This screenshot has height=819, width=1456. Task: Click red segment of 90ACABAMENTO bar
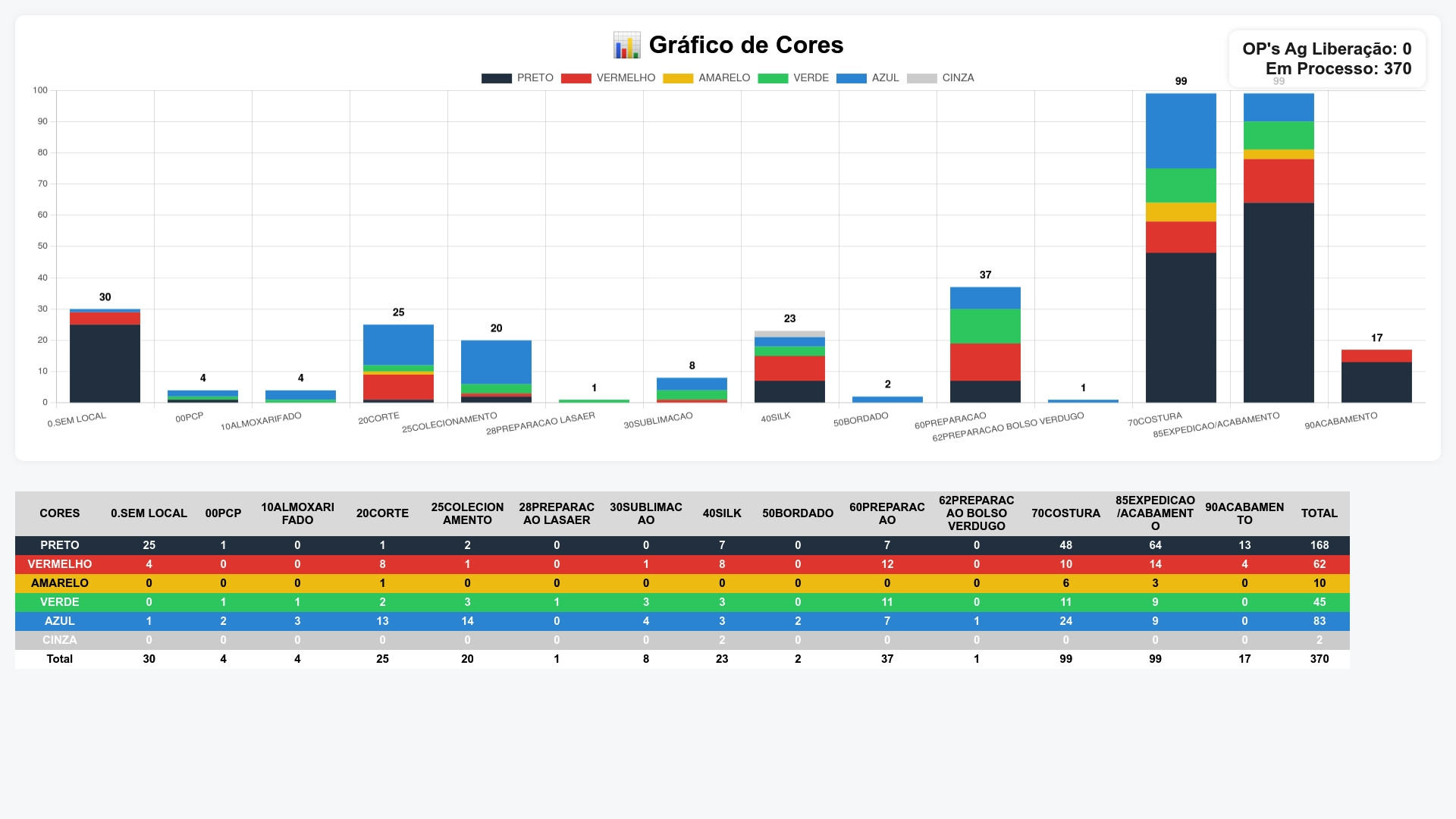1376,356
